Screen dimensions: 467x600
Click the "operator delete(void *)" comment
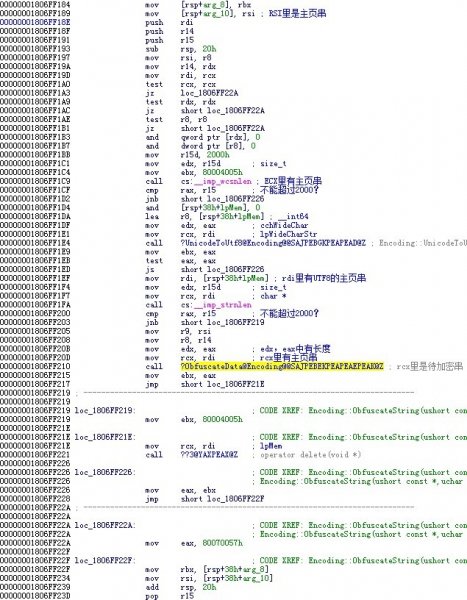coord(310,455)
